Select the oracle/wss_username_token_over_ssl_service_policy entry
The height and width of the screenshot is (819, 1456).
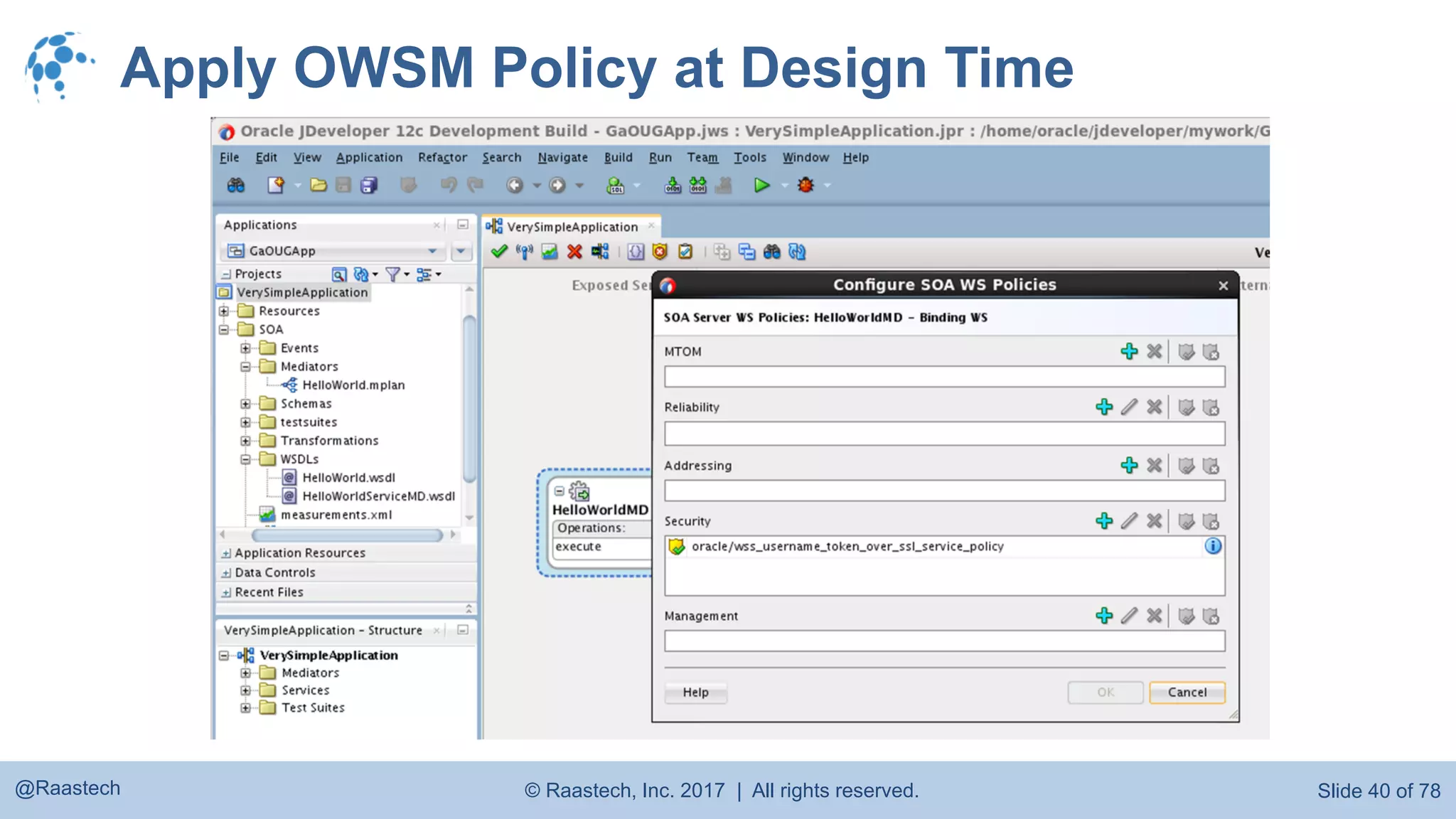[847, 546]
